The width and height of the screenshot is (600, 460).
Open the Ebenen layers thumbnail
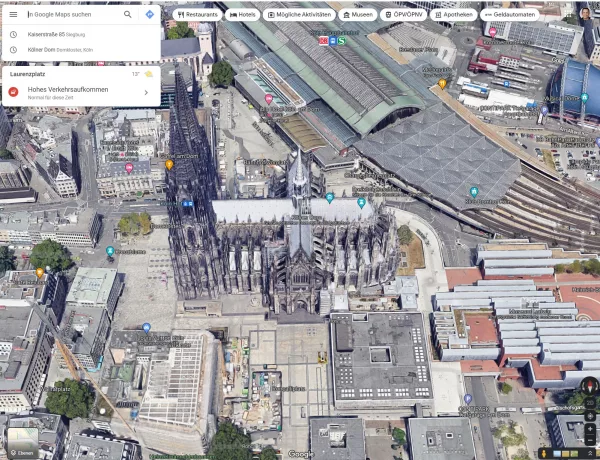[23, 443]
